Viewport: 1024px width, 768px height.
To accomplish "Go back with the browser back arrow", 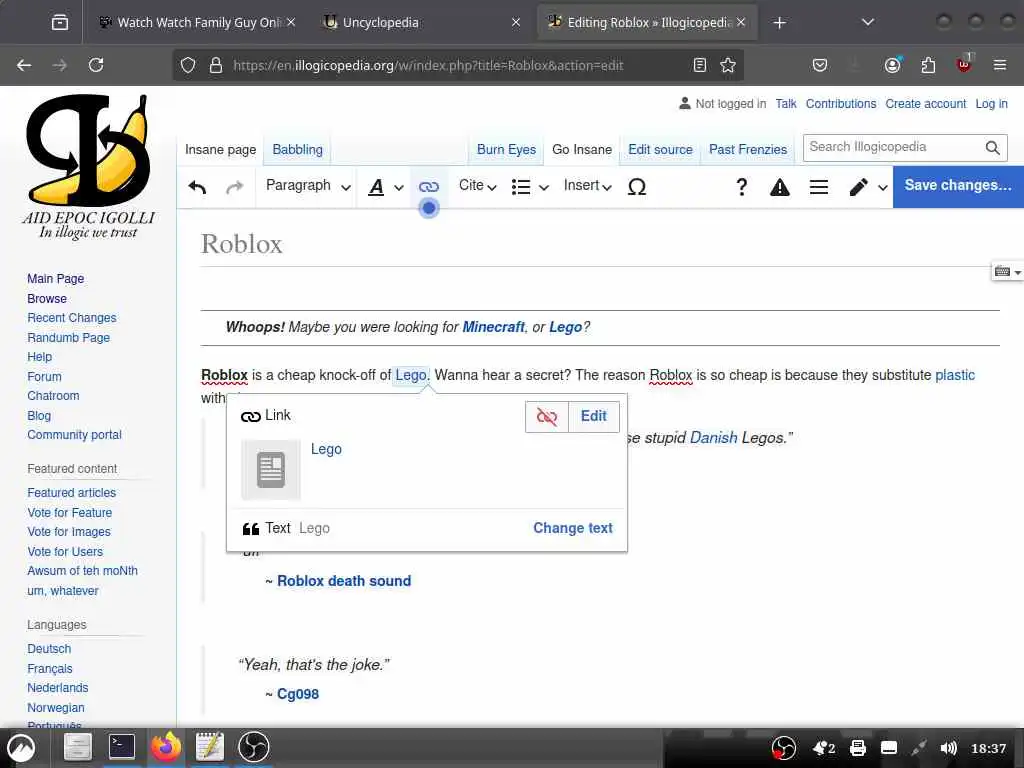I will click(24, 65).
